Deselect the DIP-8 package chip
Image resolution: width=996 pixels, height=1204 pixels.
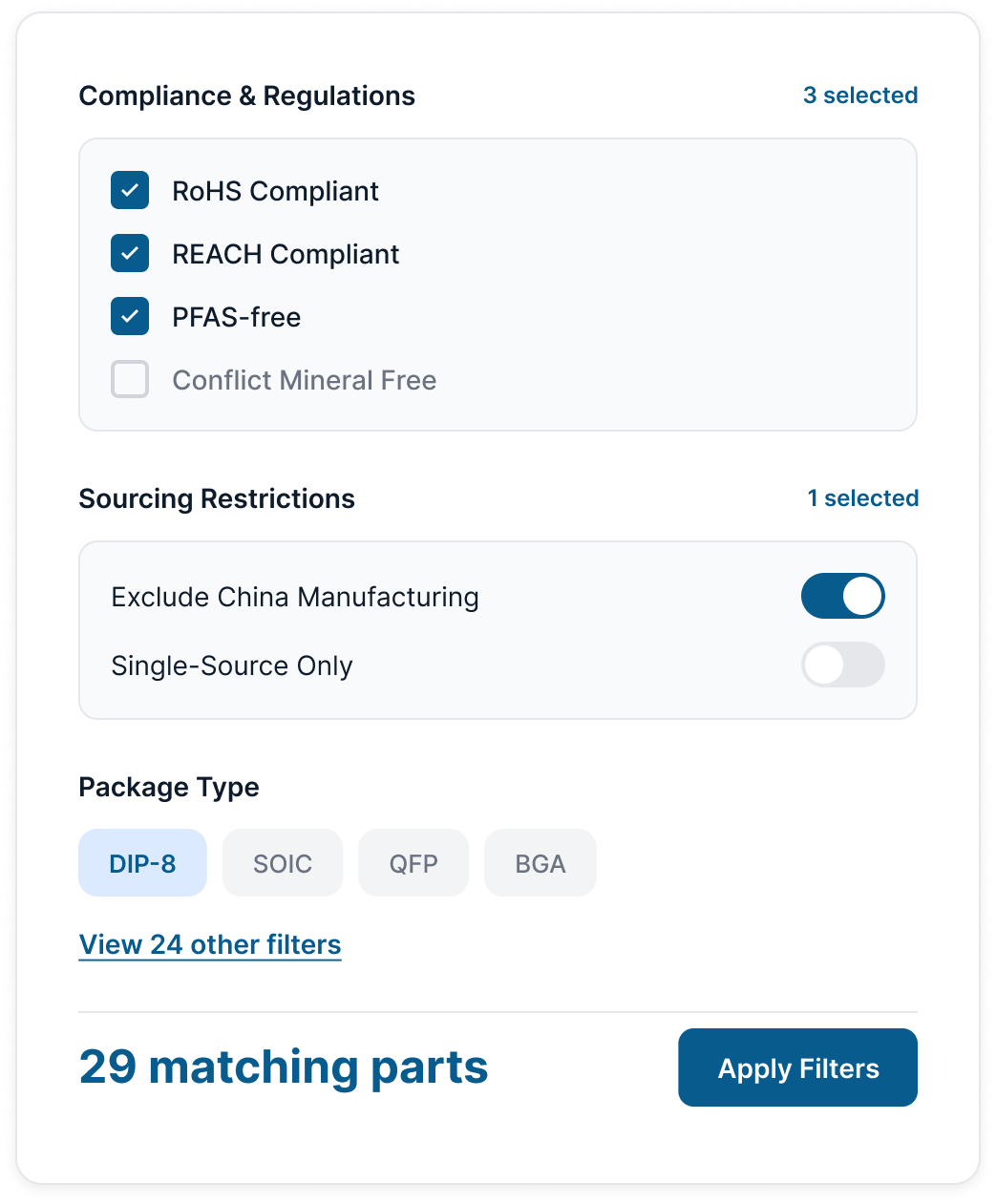(x=142, y=862)
